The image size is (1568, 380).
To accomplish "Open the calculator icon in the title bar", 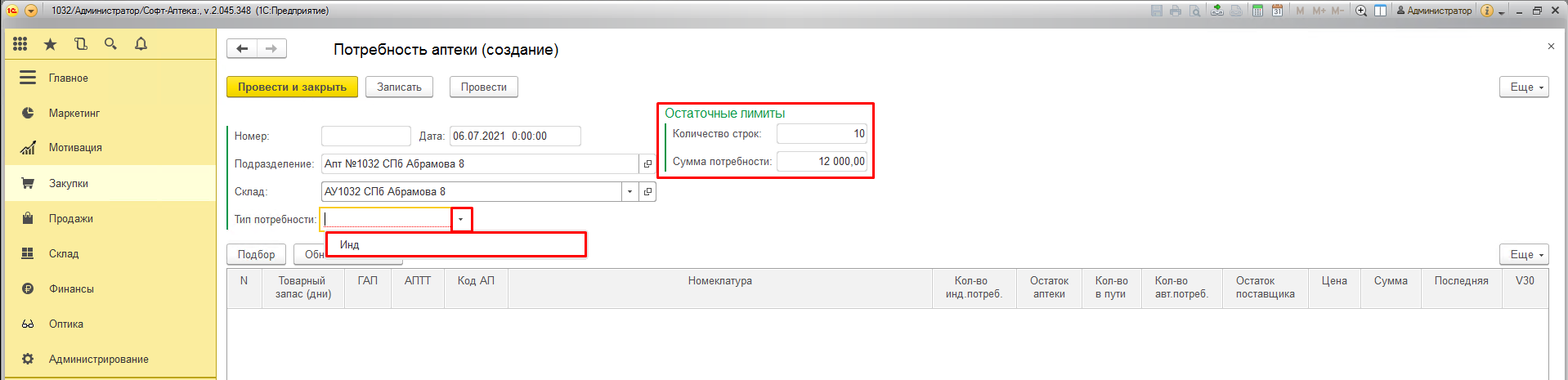I will tap(1257, 11).
